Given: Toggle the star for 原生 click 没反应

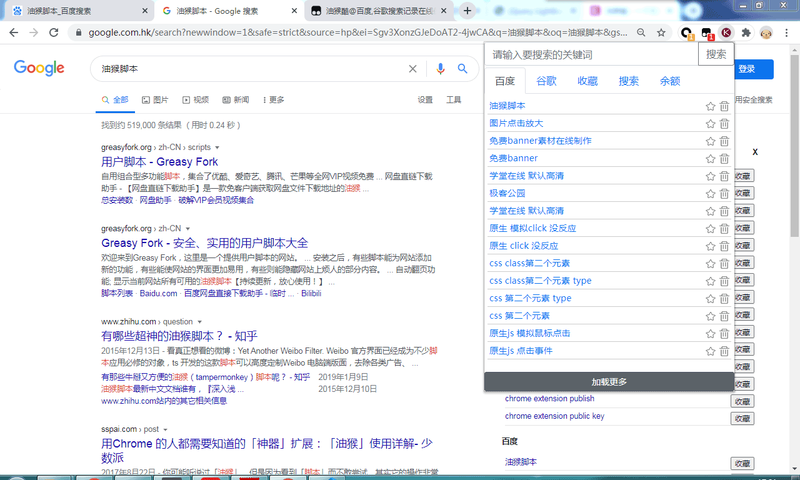Looking at the screenshot, I should click(710, 246).
